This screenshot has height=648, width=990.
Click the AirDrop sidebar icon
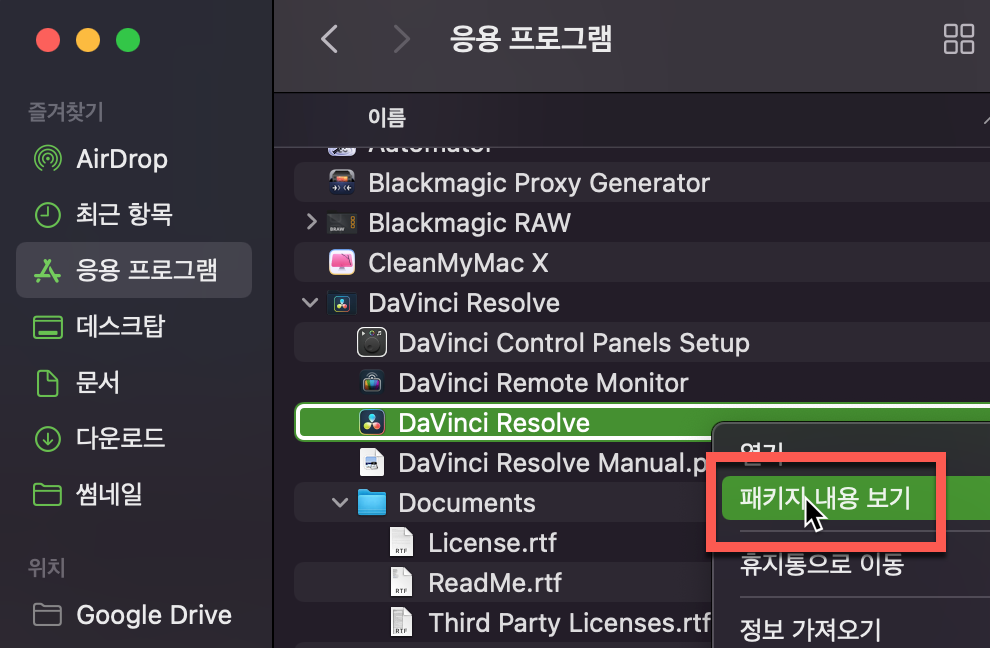pyautogui.click(x=47, y=159)
